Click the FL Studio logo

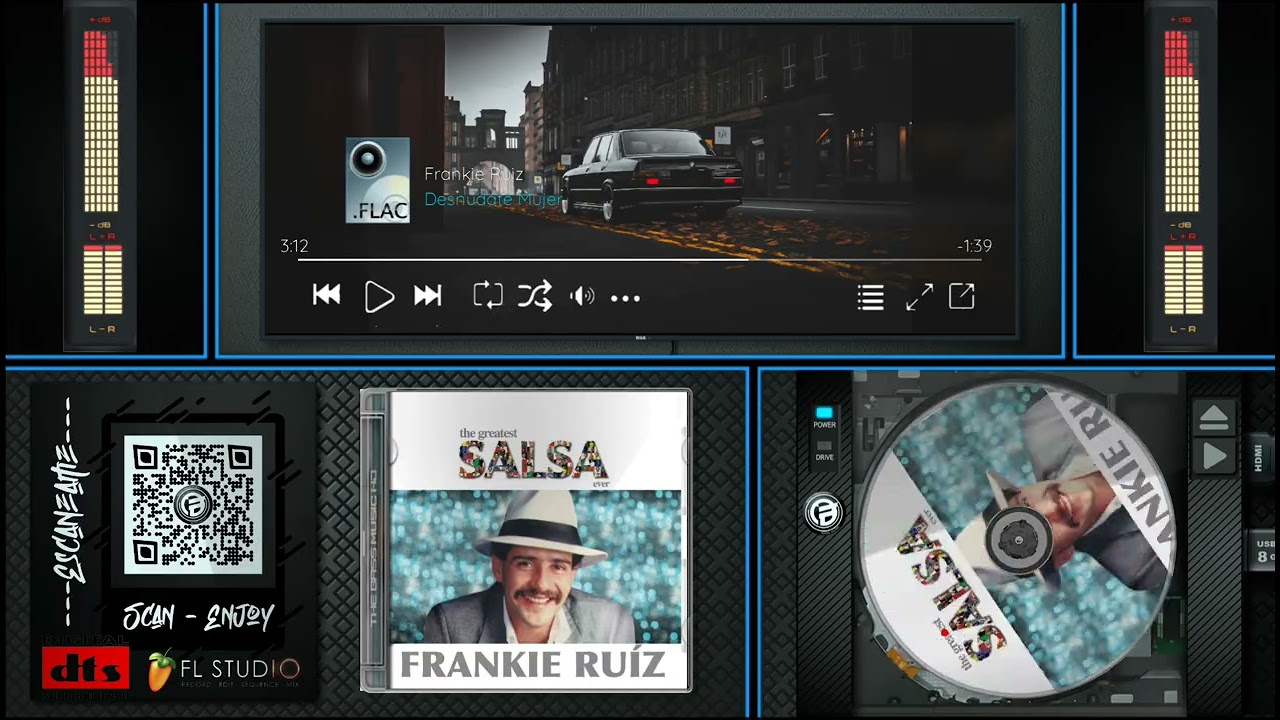click(224, 669)
